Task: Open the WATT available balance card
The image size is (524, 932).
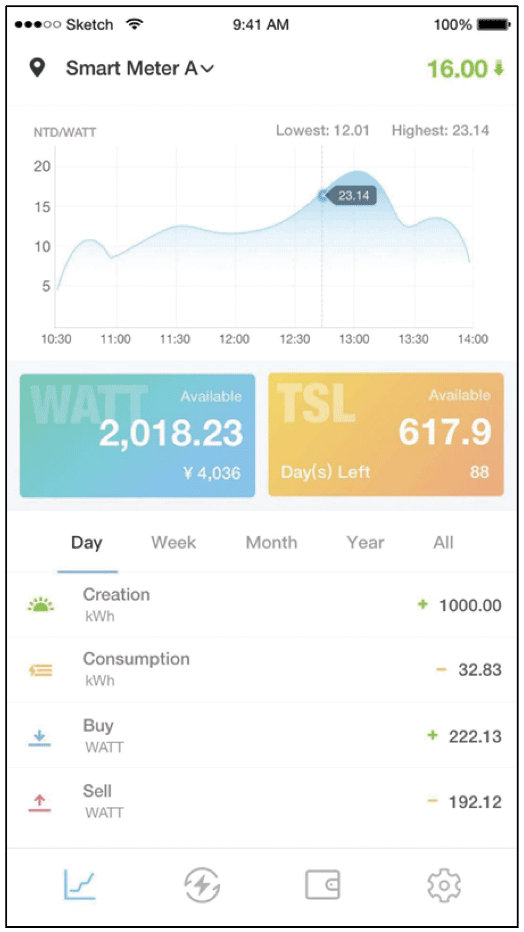Action: (137, 435)
